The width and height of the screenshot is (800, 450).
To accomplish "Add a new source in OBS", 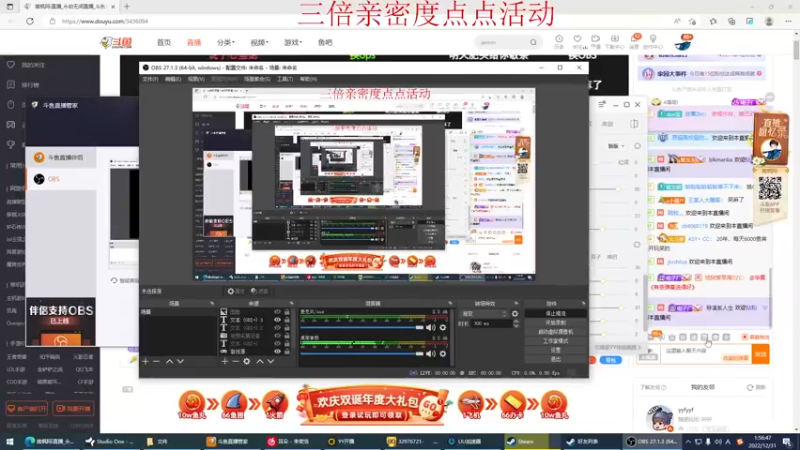I will 224,361.
